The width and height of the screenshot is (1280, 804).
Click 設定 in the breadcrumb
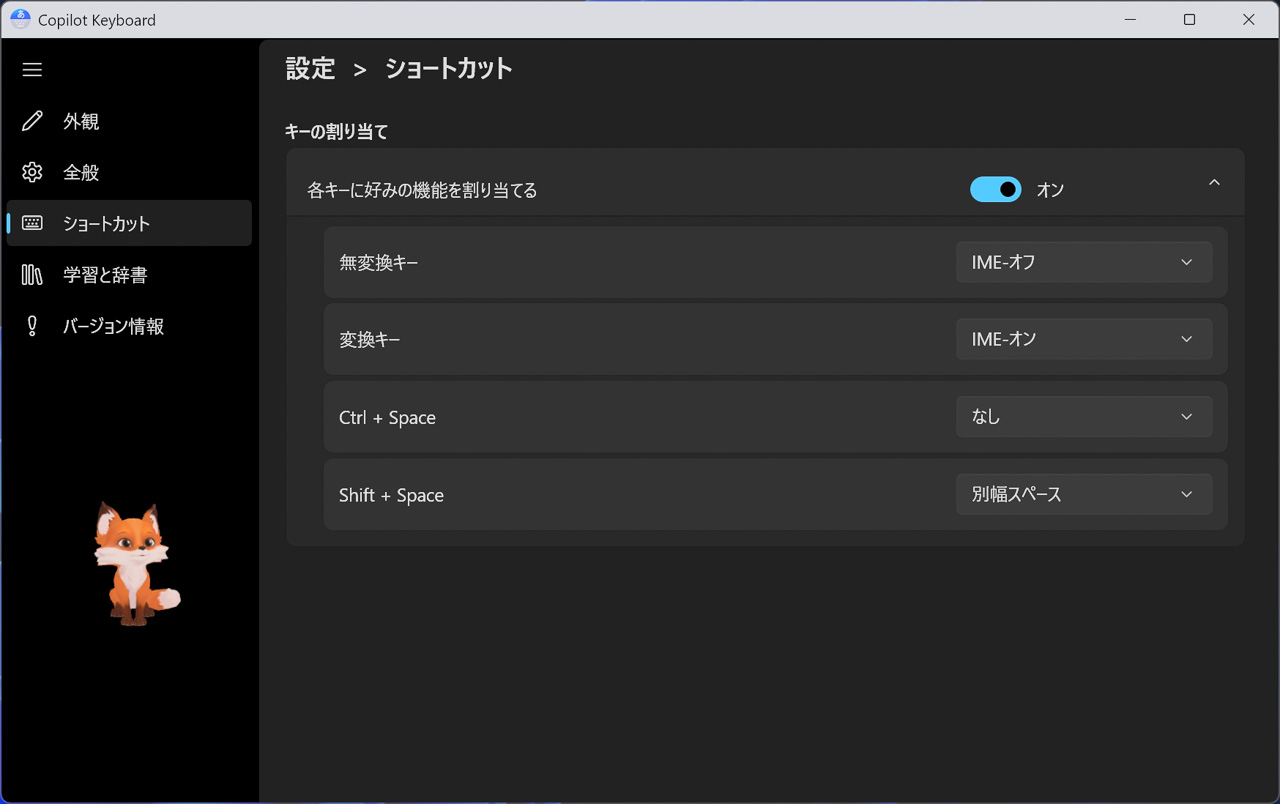tap(310, 68)
